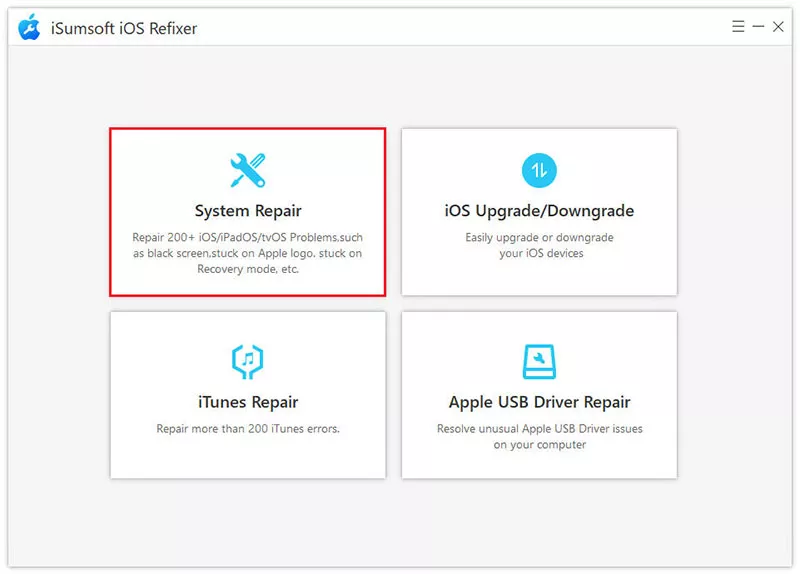The height and width of the screenshot is (574, 800).
Task: Click text "Resolve unusual Apple USB Driver issues"
Action: tap(539, 429)
